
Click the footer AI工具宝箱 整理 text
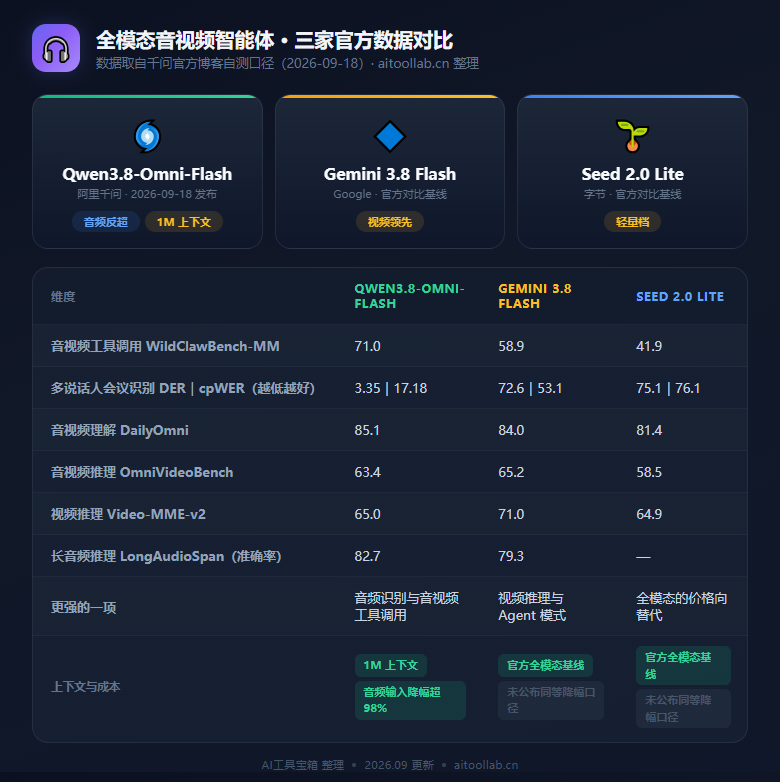(303, 765)
